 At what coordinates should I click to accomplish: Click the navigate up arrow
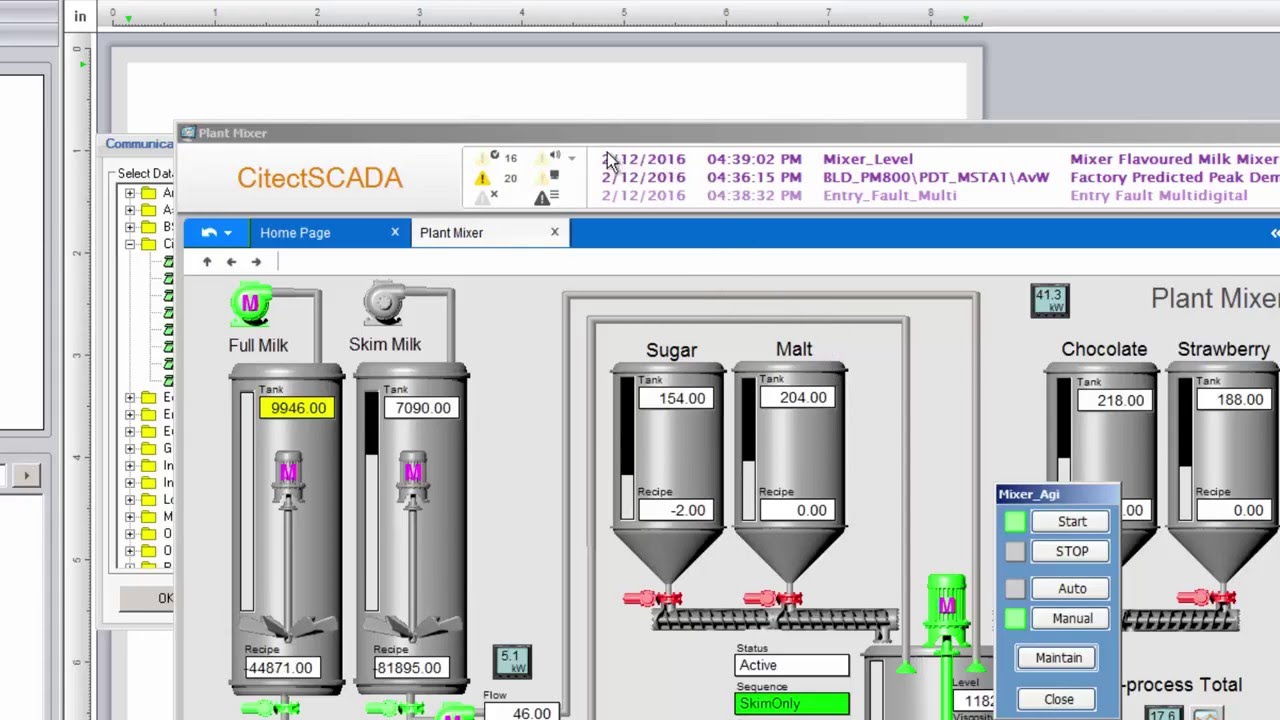(207, 262)
